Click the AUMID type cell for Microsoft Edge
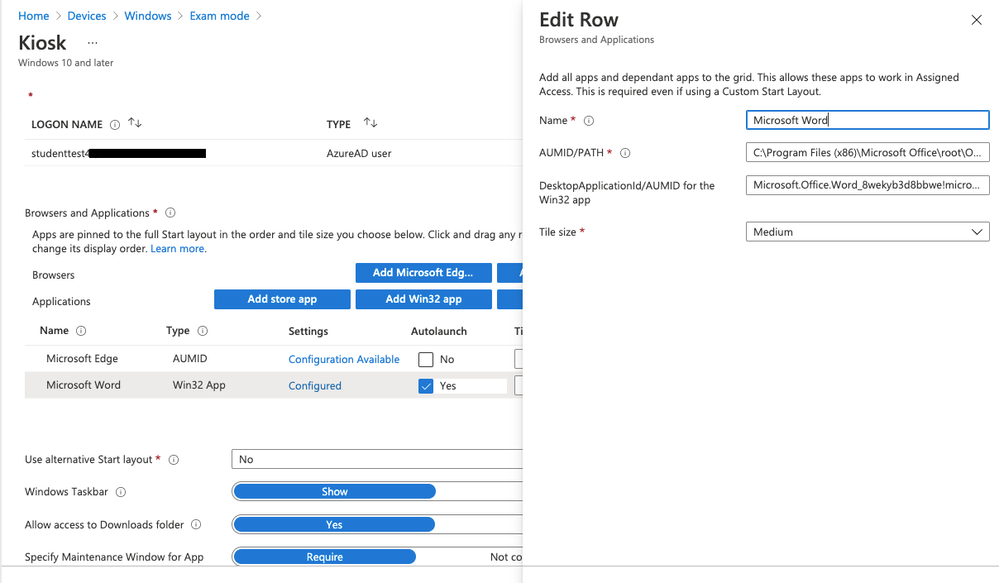The width and height of the screenshot is (999, 583). (190, 359)
